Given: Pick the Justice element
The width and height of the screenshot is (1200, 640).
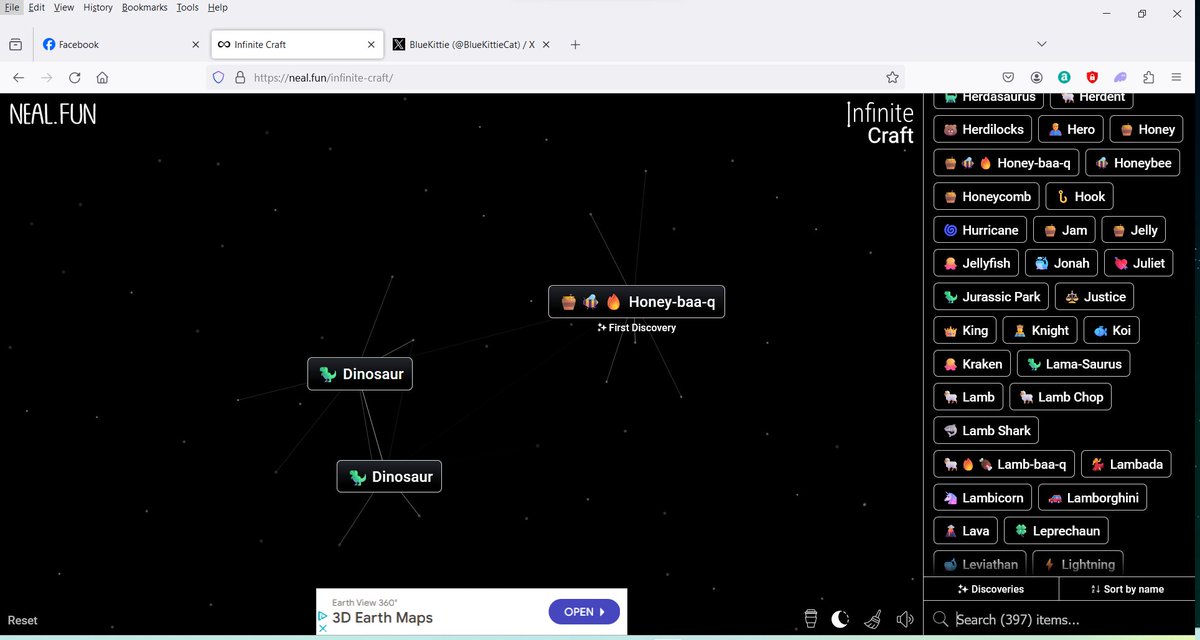Looking at the screenshot, I should pyautogui.click(x=1094, y=297).
